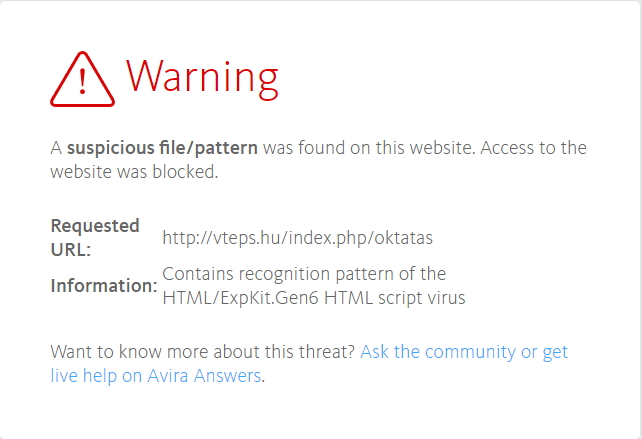Screen dimensions: 642x439
Task: Click the bold URL: label
Action: (x=70, y=249)
